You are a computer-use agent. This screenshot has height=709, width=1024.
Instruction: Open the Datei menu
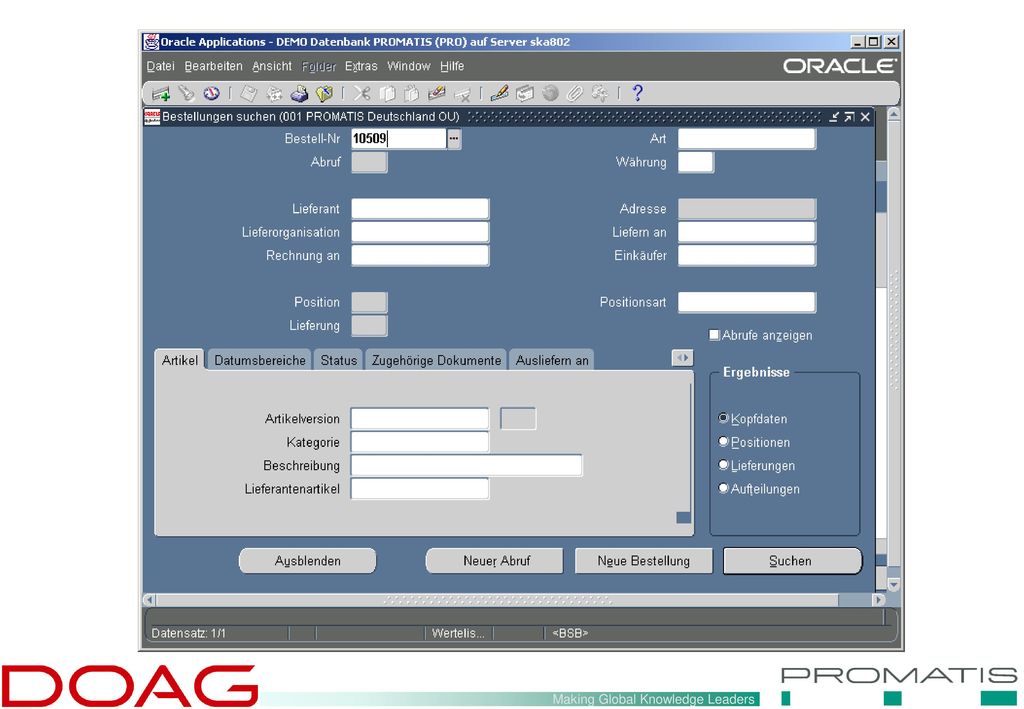[160, 66]
